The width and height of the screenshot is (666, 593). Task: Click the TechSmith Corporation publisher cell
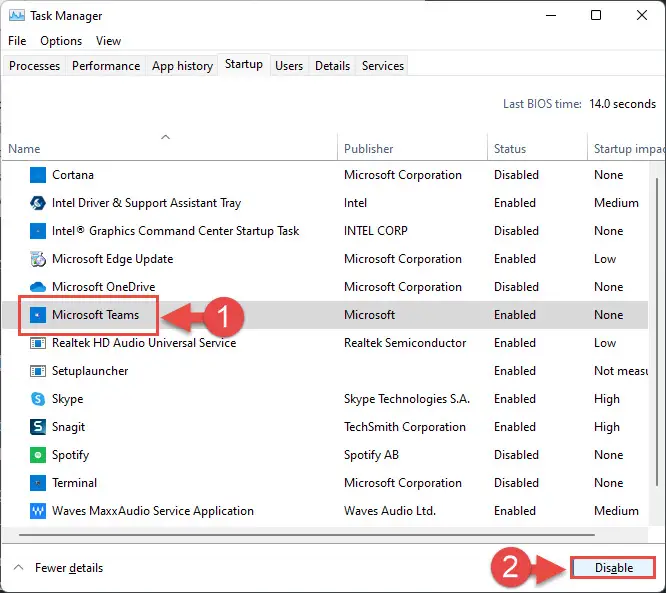pyautogui.click(x=405, y=427)
